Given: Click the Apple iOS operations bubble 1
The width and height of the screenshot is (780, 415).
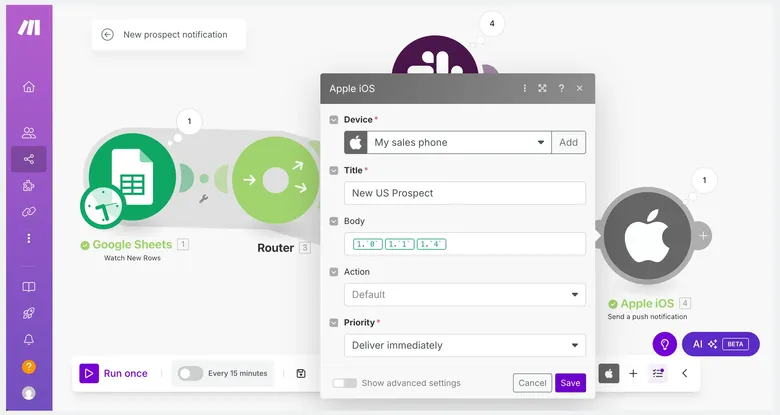Looking at the screenshot, I should 704,180.
